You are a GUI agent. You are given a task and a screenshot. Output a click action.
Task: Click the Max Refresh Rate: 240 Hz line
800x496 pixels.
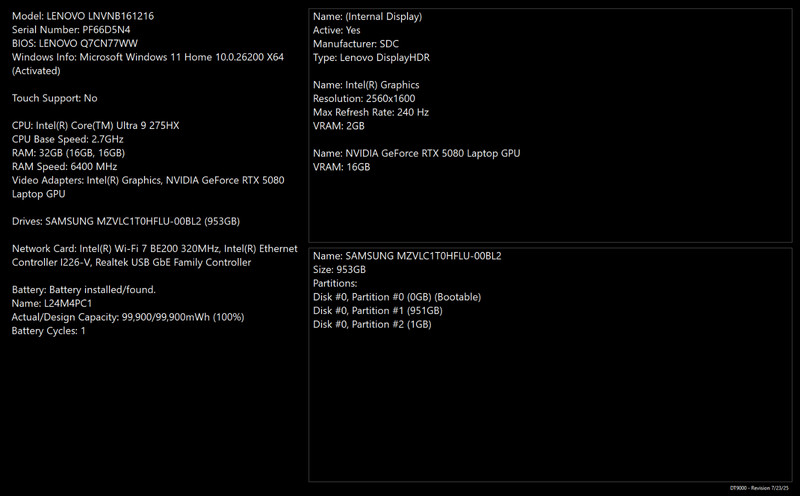(371, 112)
